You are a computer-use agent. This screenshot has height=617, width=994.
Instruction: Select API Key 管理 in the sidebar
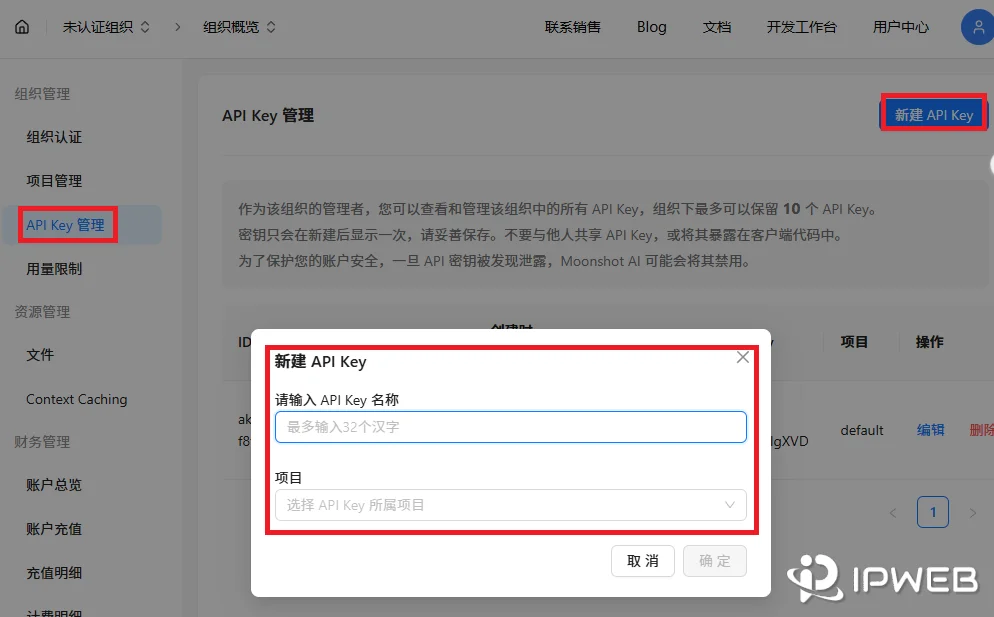65,224
